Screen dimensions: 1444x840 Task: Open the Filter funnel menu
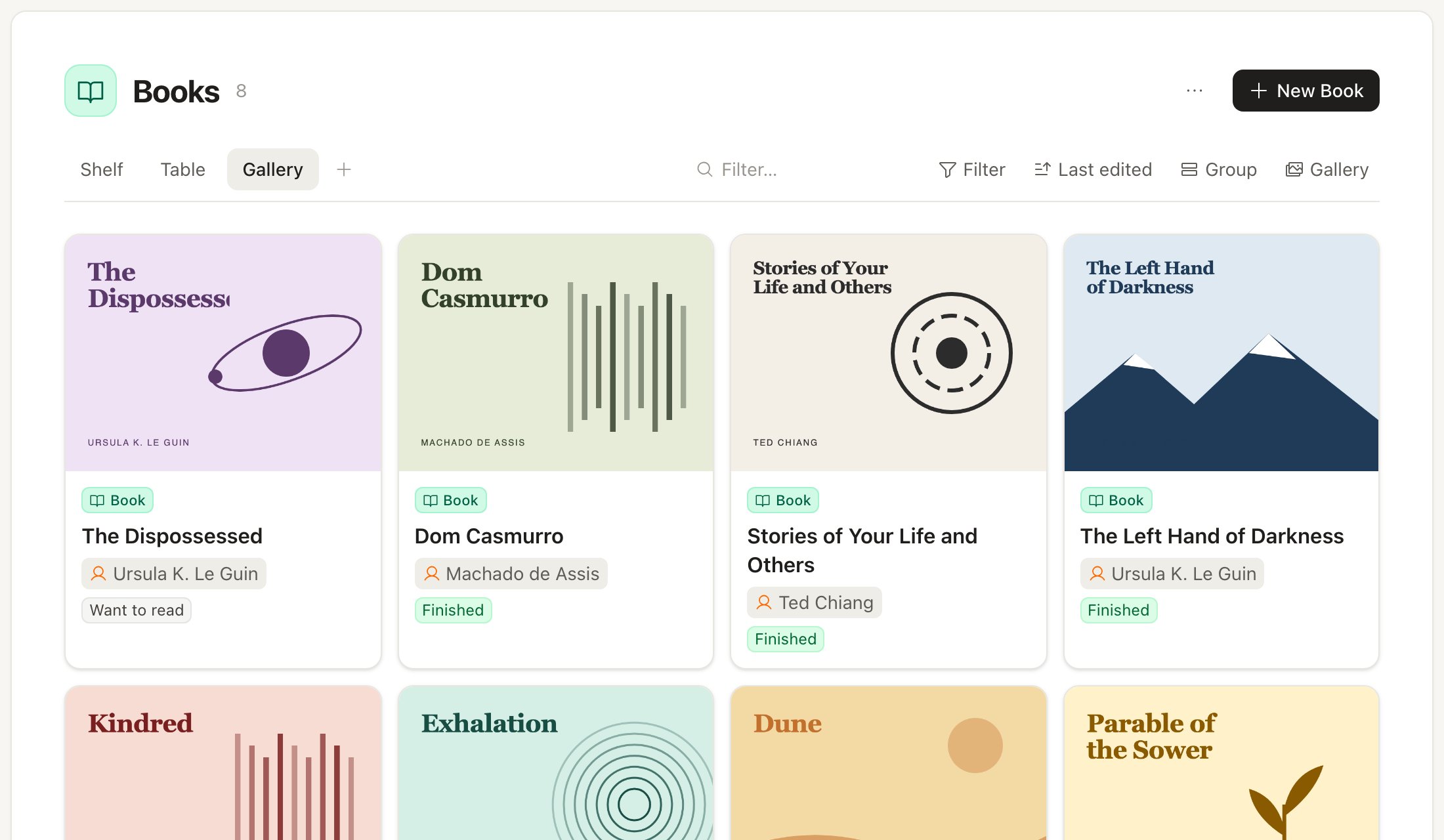point(972,169)
